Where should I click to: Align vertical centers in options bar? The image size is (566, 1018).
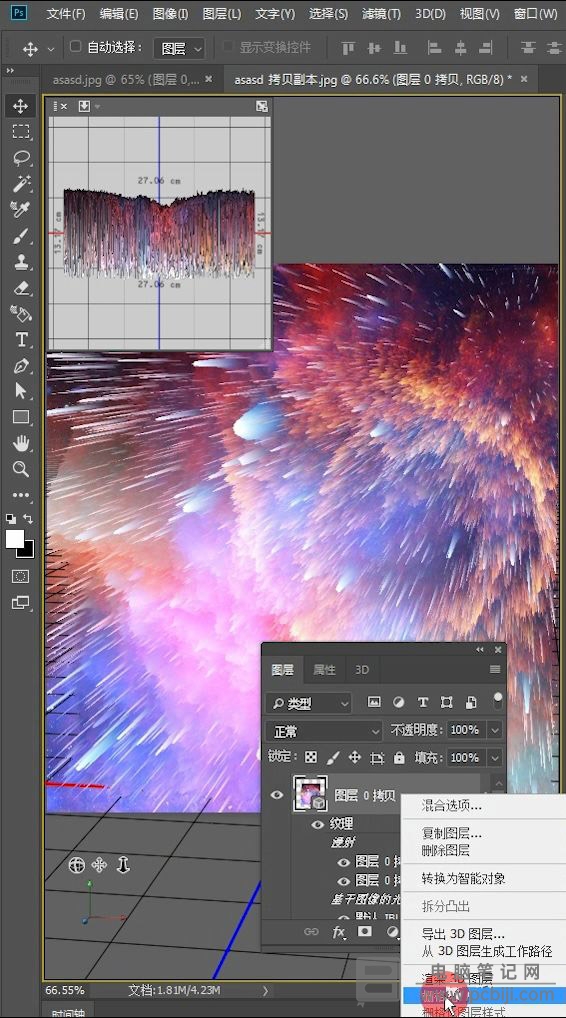pyautogui.click(x=374, y=47)
